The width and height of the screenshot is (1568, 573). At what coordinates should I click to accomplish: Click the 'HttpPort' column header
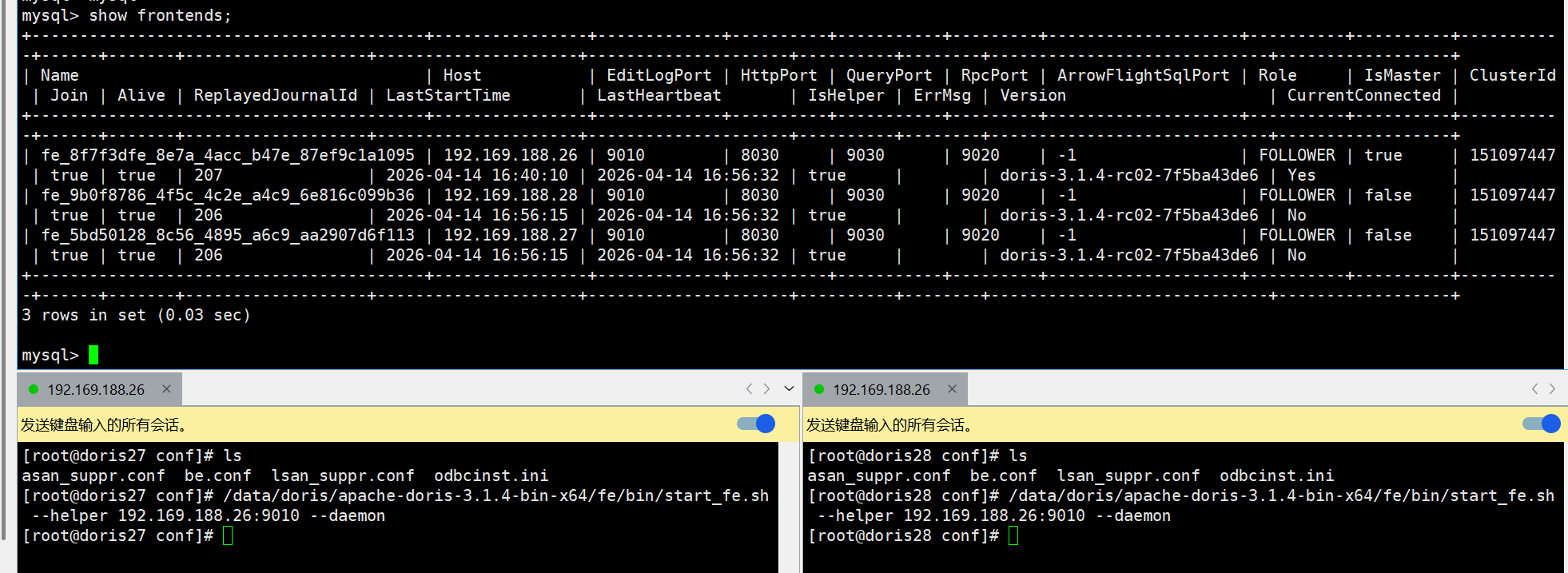[779, 75]
